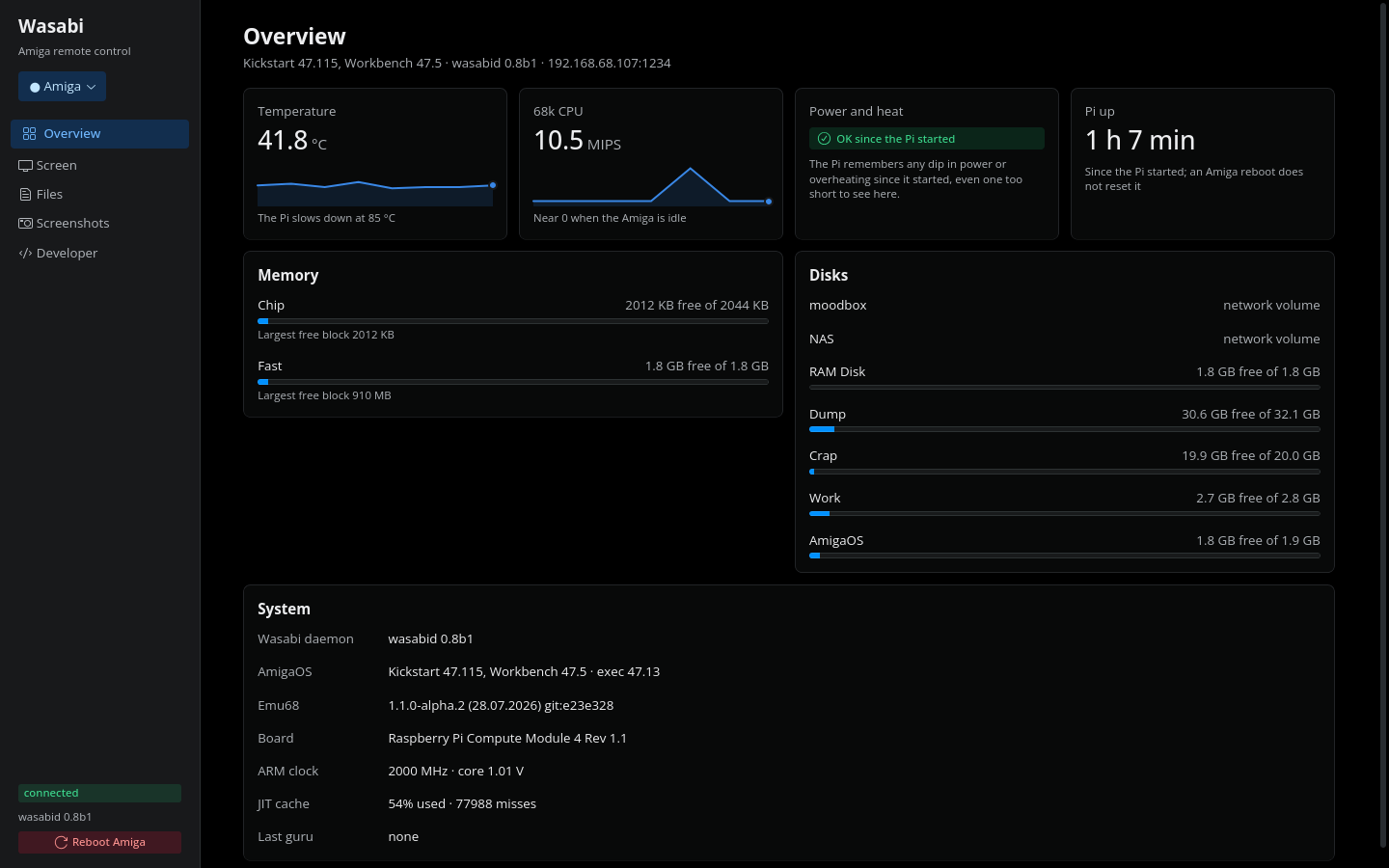The height and width of the screenshot is (868, 1389).
Task: Click the Overview grid icon in sidebar
Action: (29, 134)
